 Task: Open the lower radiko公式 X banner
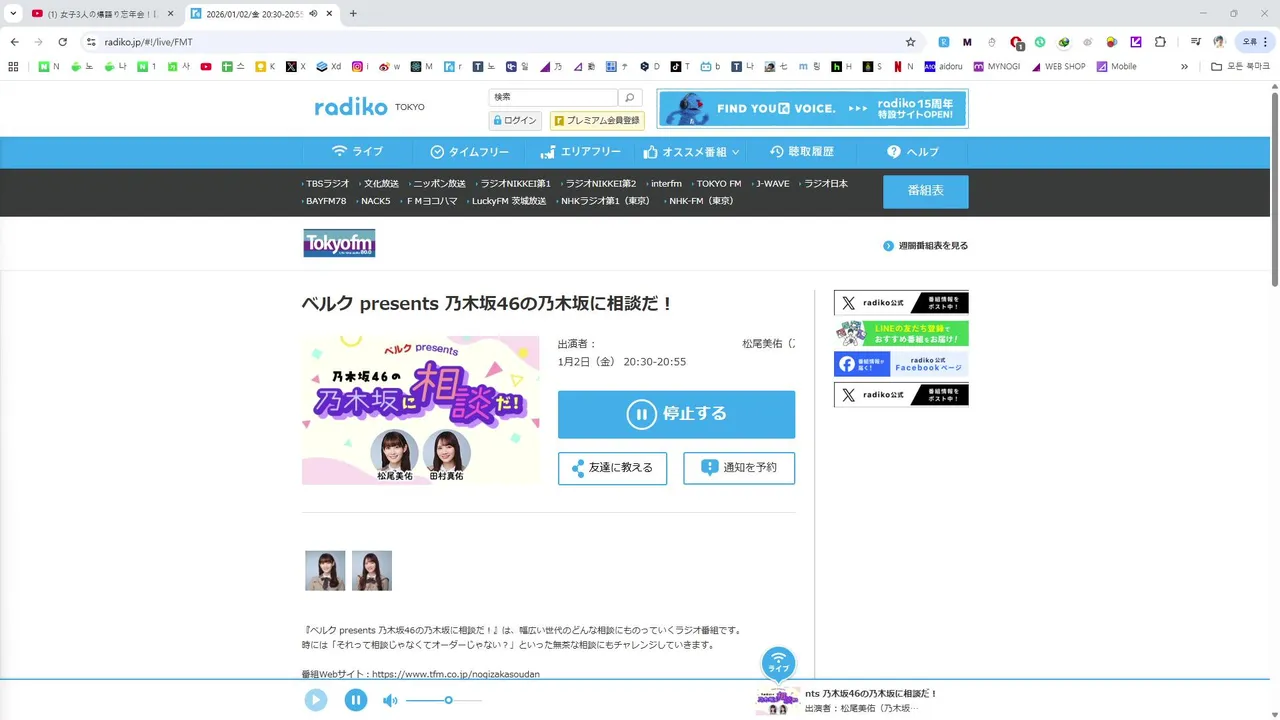click(901, 395)
